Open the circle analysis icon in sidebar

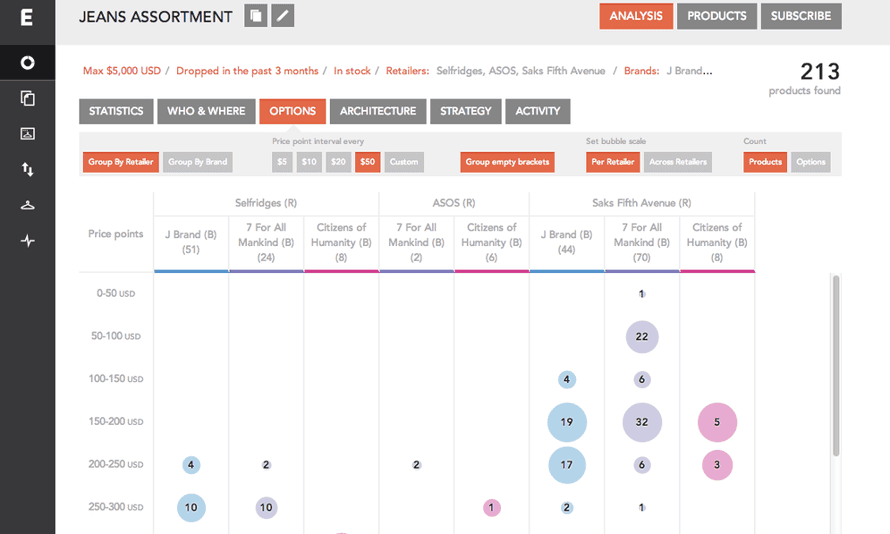point(27,62)
